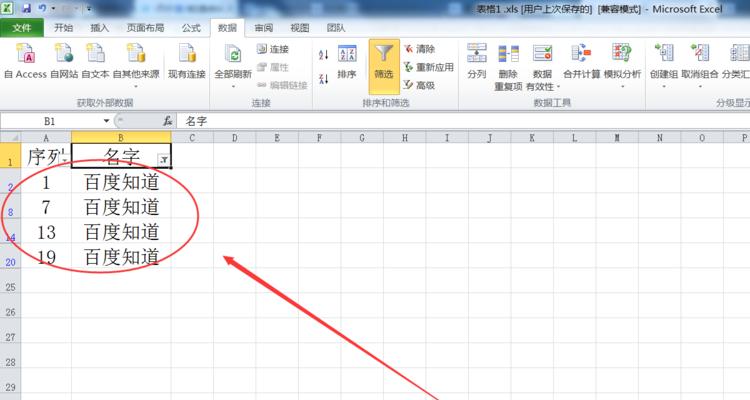The width and height of the screenshot is (750, 400).
Task: Import data from website (自网站)
Action: pyautogui.click(x=64, y=61)
